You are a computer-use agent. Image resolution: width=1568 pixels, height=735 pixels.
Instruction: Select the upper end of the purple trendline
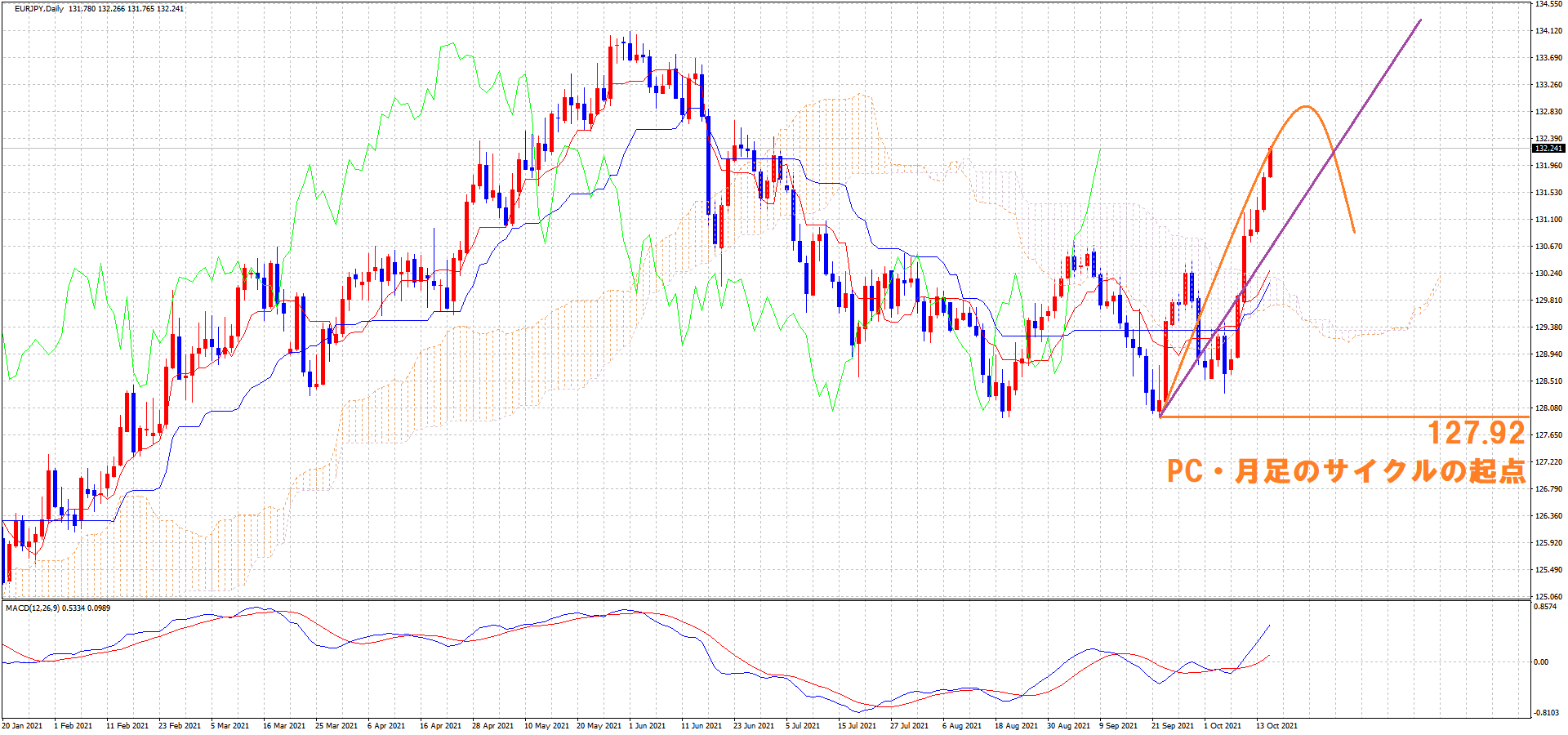coord(1420,20)
